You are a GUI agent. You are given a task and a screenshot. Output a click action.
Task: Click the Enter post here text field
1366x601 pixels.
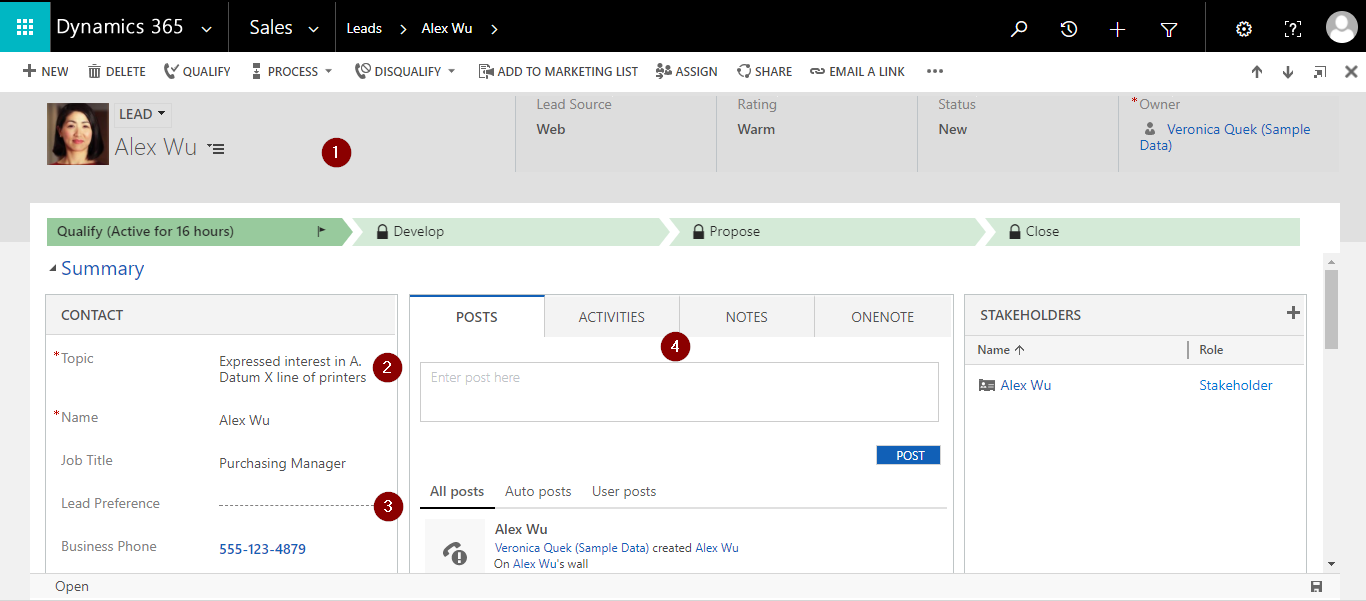click(678, 391)
